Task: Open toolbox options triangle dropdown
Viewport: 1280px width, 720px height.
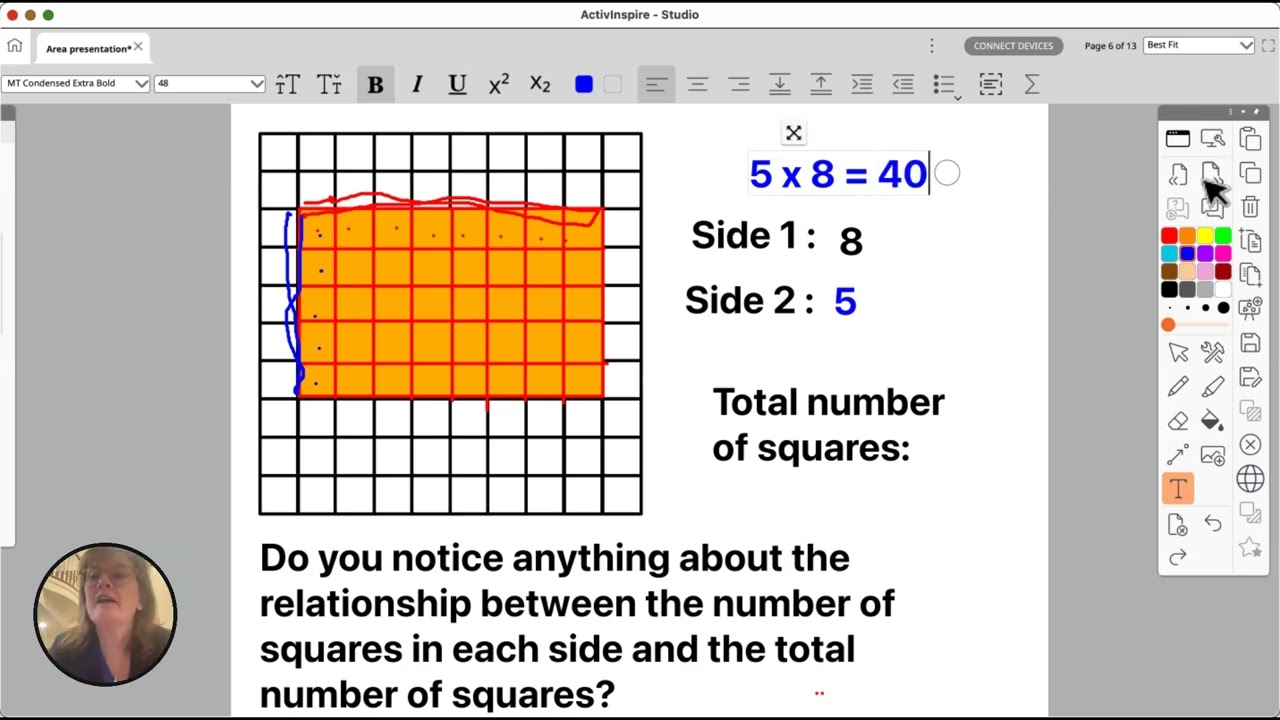Action: [x=1243, y=112]
